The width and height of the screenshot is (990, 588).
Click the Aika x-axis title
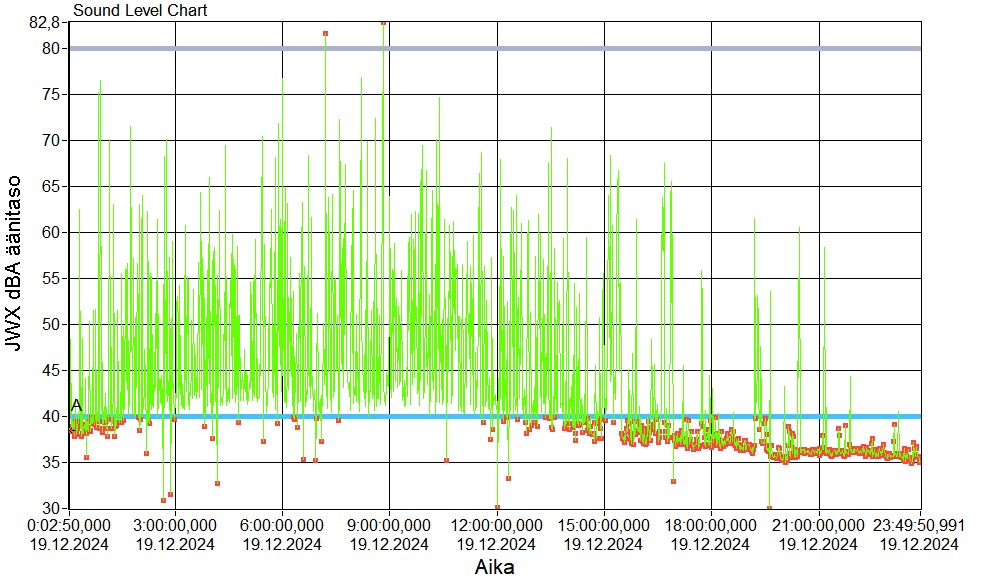click(x=495, y=567)
